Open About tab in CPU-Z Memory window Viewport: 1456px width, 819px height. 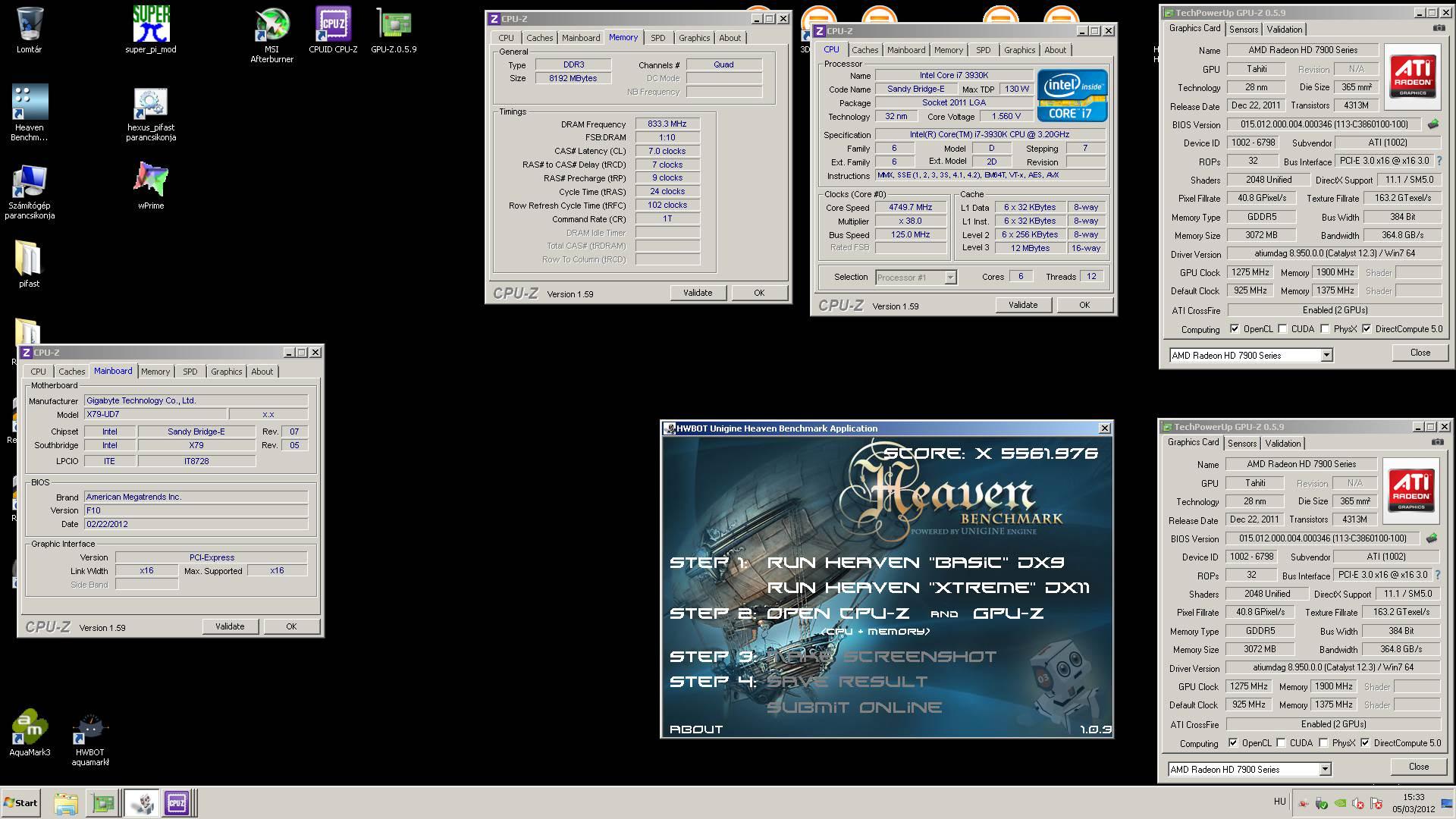click(x=730, y=38)
